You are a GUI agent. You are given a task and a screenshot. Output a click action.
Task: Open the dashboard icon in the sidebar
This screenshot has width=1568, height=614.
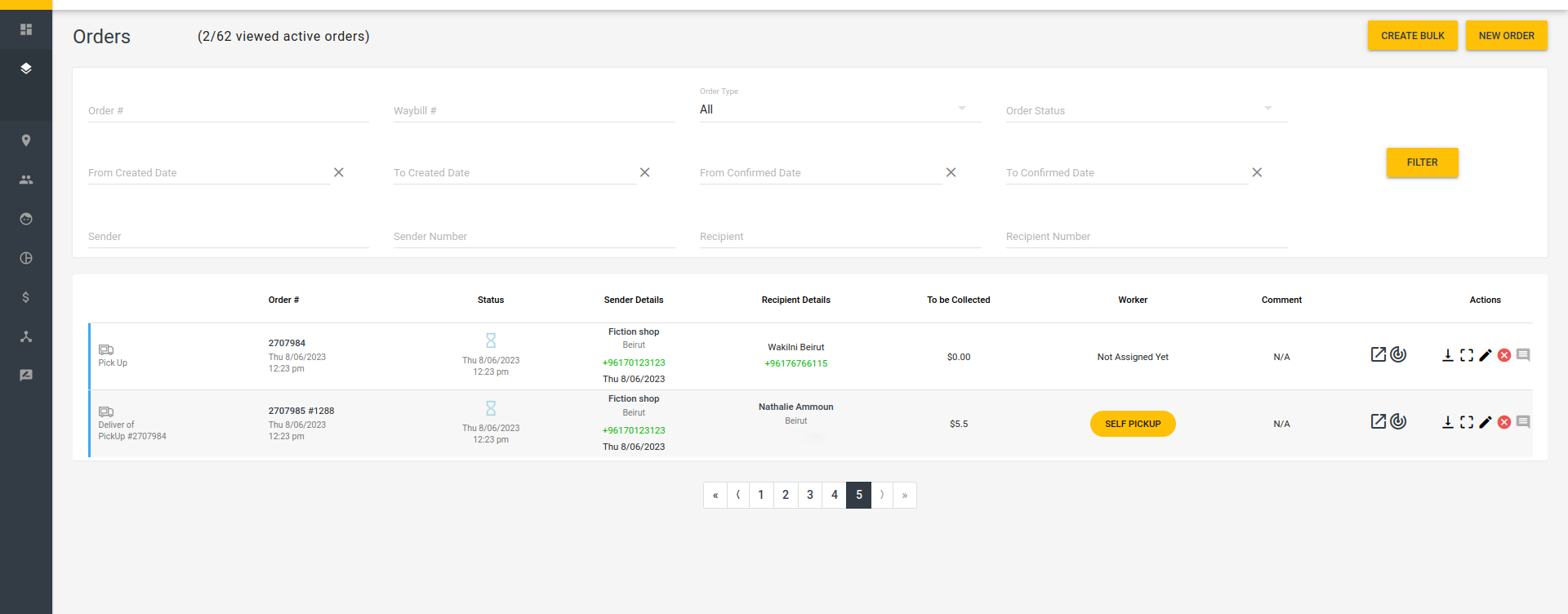26,29
